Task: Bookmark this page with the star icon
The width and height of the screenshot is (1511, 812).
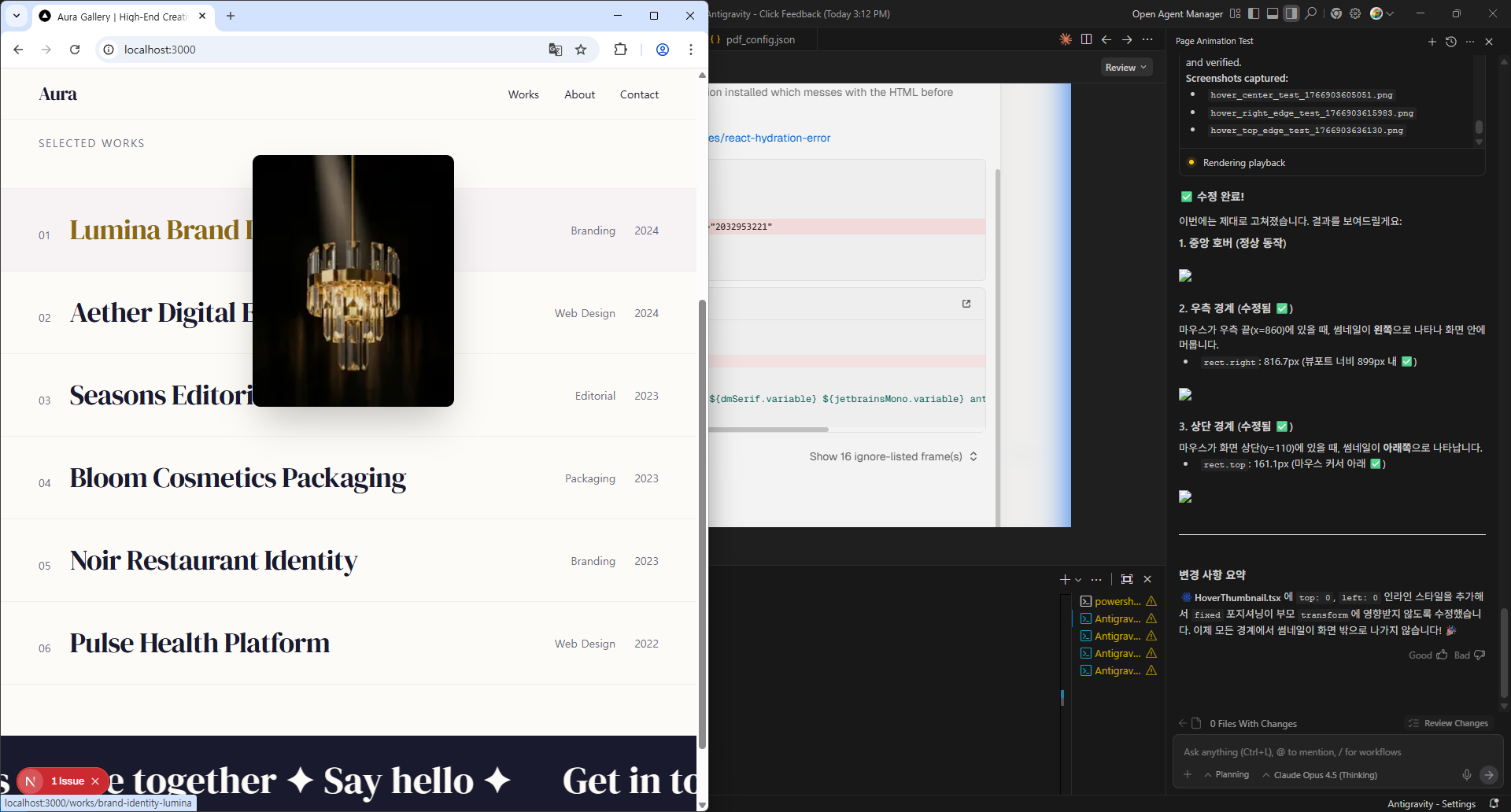Action: coord(581,50)
